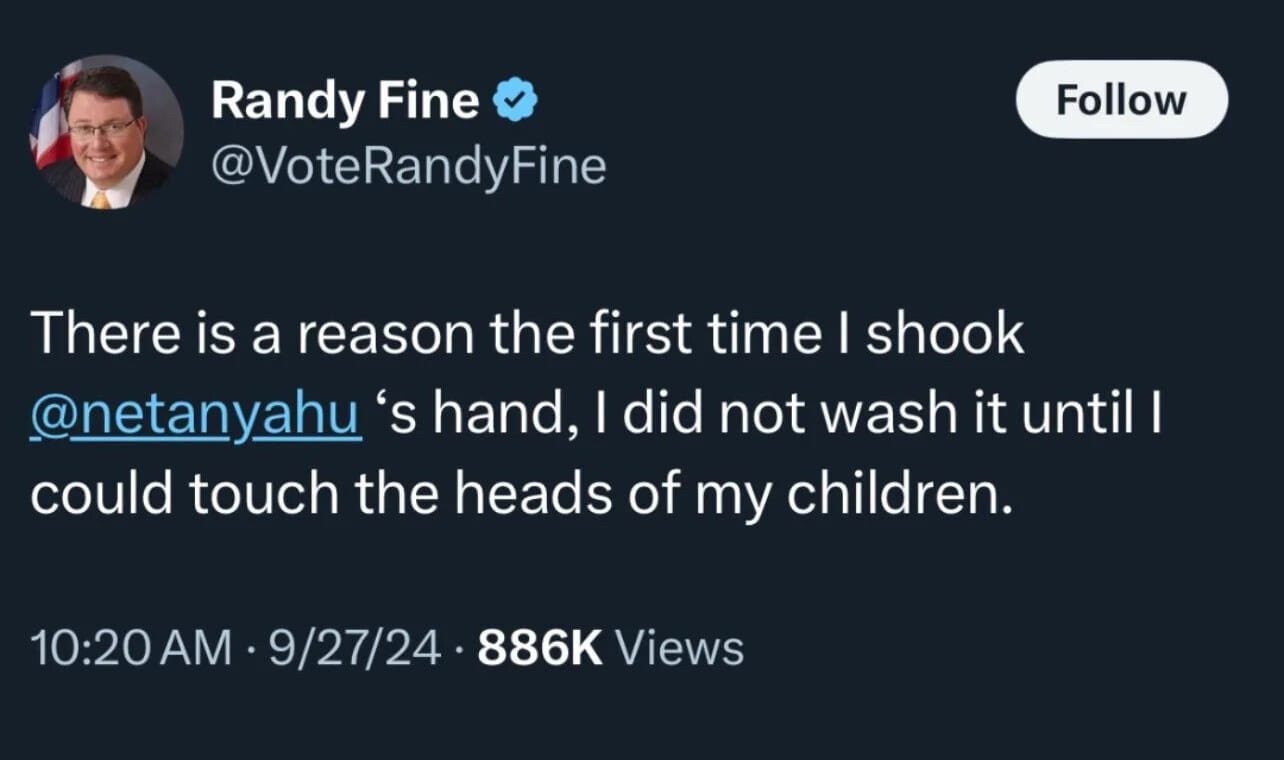This screenshot has height=760, width=1284.
Task: Click the Views label
Action: pos(680,648)
